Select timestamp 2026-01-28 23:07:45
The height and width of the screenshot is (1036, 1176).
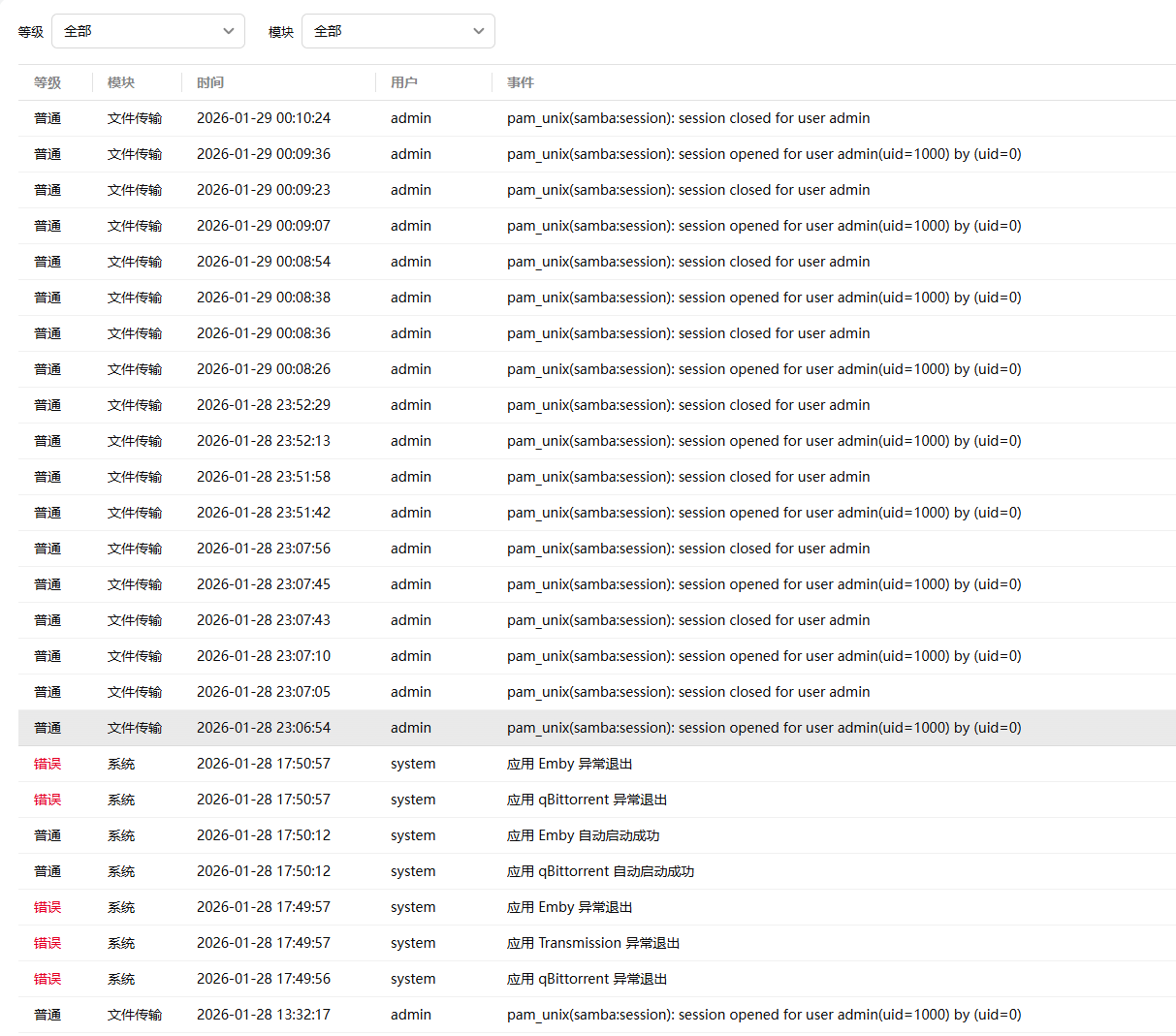pos(264,584)
